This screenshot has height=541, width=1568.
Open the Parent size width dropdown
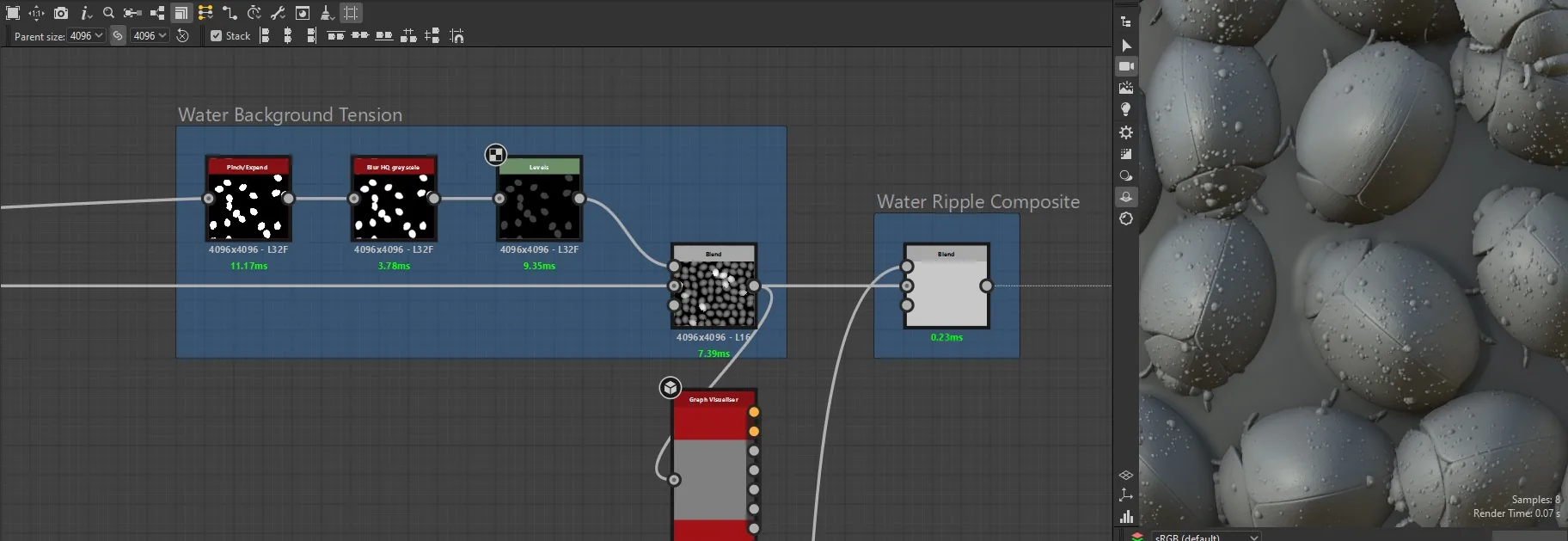pyautogui.click(x=87, y=36)
